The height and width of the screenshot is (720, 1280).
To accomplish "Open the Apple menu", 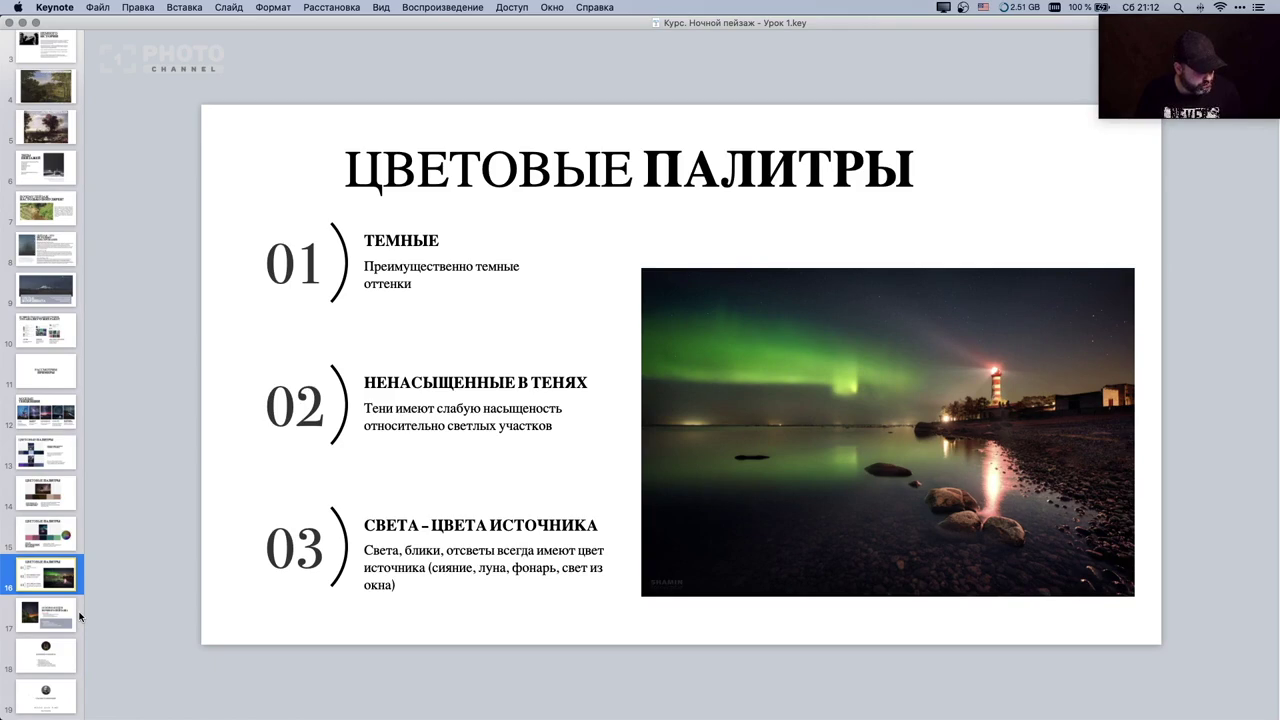I will [x=18, y=7].
